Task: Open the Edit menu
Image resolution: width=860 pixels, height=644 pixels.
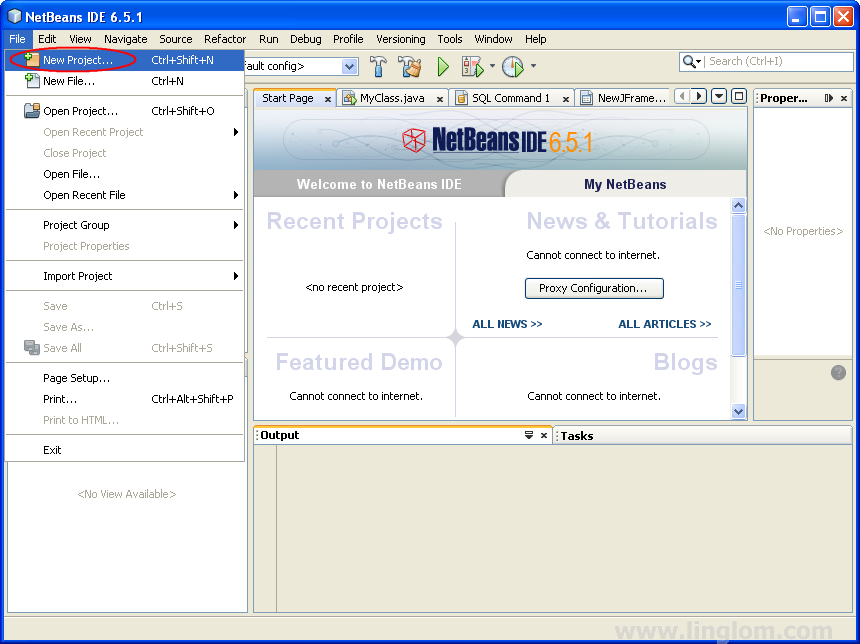Action: point(47,39)
